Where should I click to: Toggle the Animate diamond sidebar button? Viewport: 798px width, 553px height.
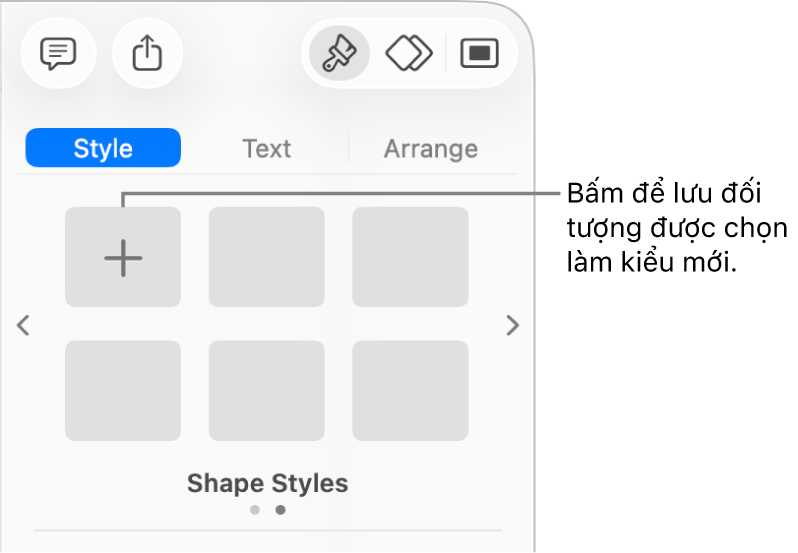[409, 54]
